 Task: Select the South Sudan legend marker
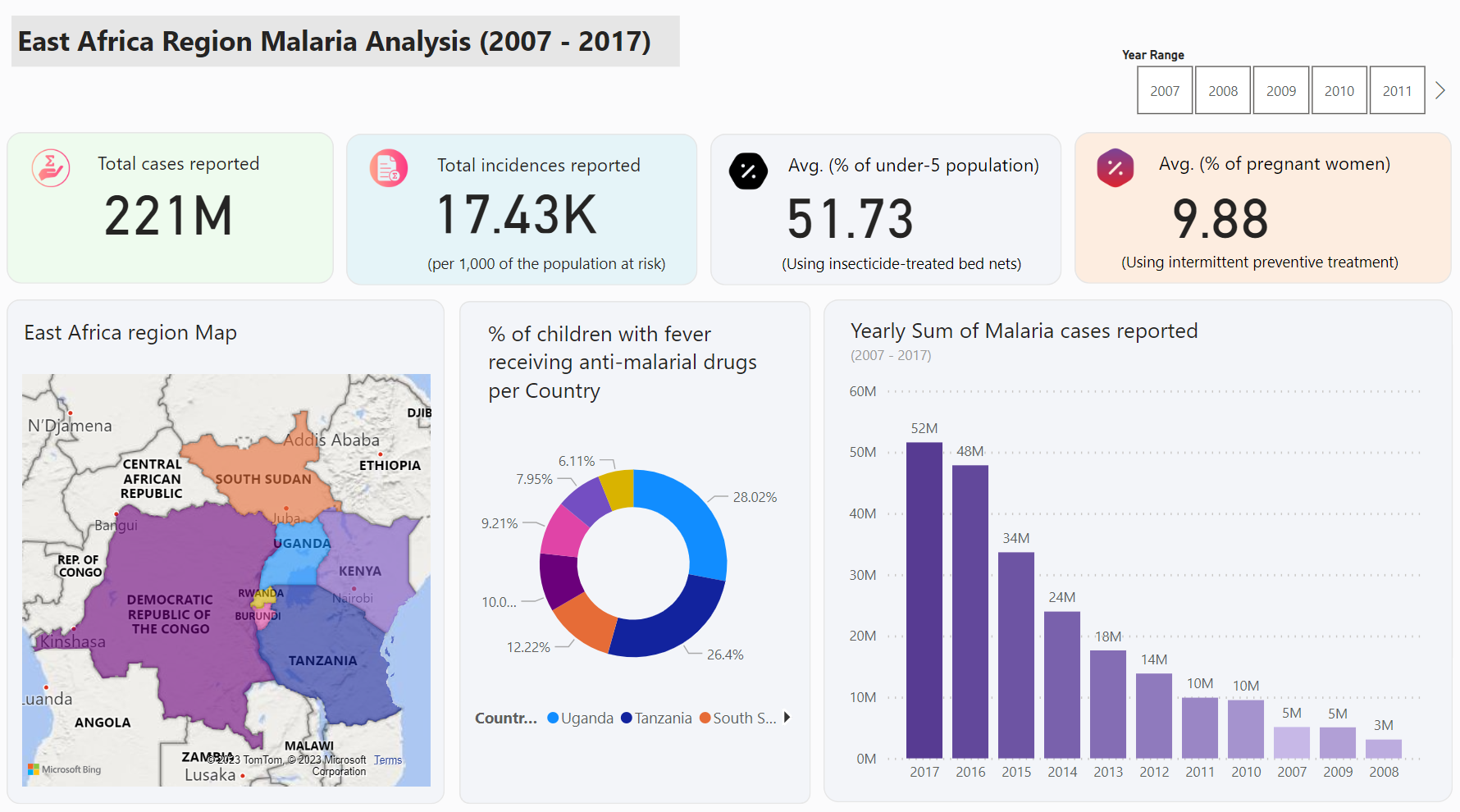(x=705, y=718)
